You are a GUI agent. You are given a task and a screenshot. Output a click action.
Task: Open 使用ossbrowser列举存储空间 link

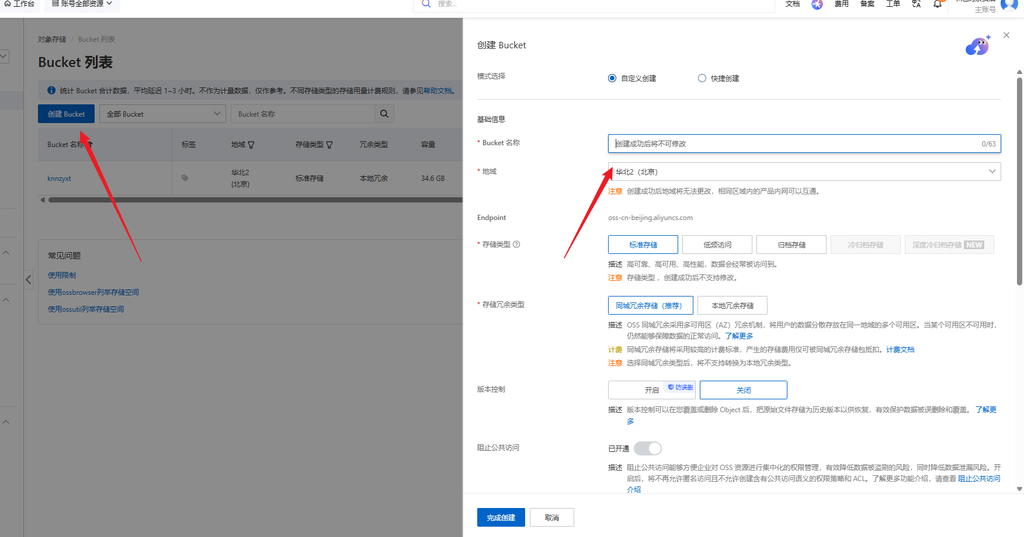[x=93, y=292]
